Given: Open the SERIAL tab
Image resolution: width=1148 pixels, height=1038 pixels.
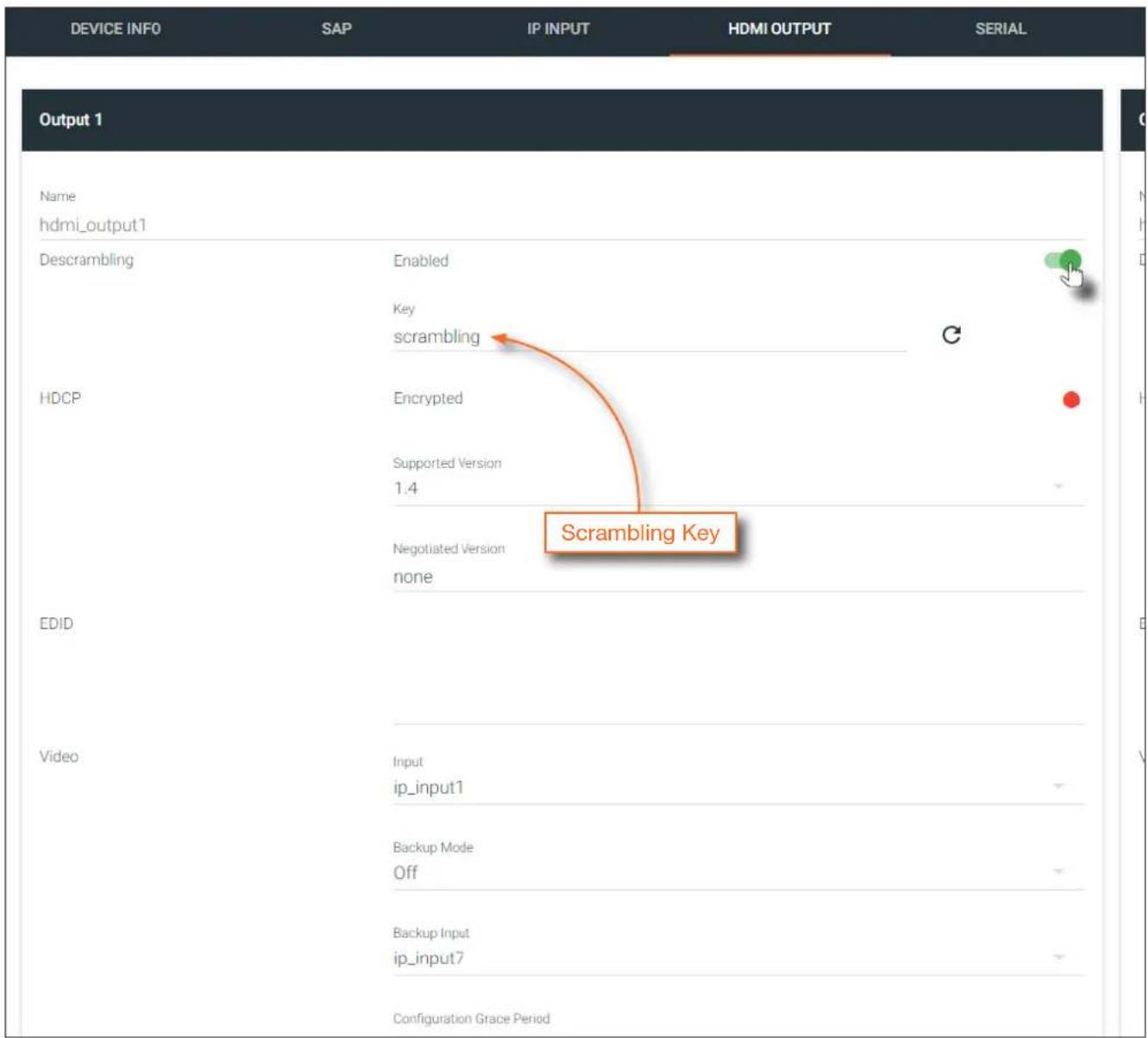Looking at the screenshot, I should pyautogui.click(x=1001, y=28).
